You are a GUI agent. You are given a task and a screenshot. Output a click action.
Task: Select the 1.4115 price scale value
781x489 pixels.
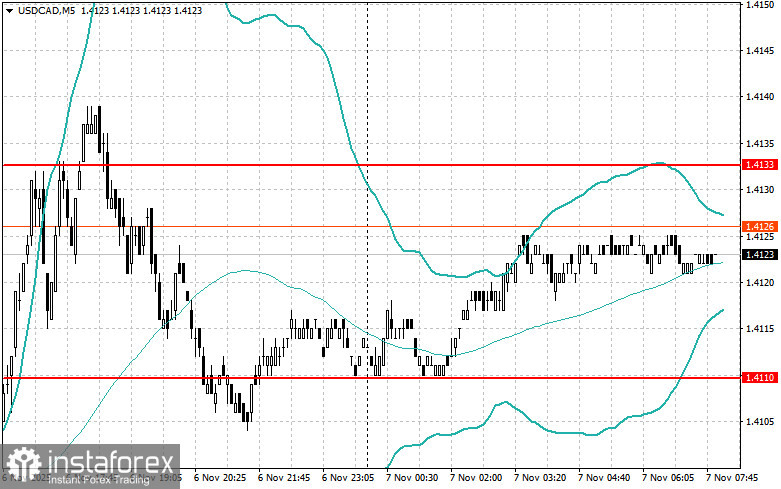pyautogui.click(x=760, y=329)
